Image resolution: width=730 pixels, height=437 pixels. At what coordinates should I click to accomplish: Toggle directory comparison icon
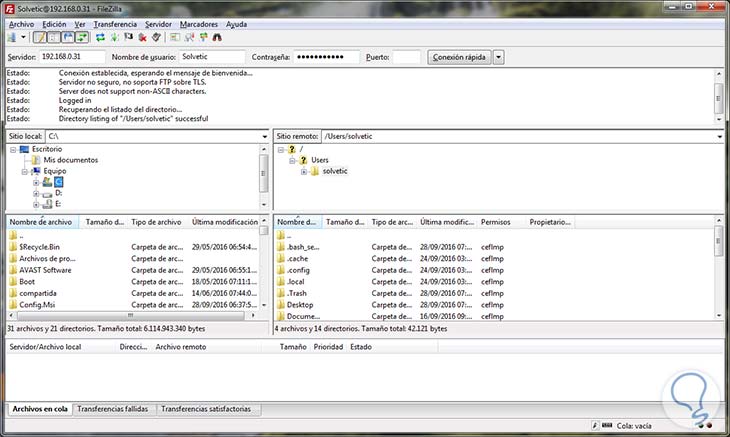[189, 38]
